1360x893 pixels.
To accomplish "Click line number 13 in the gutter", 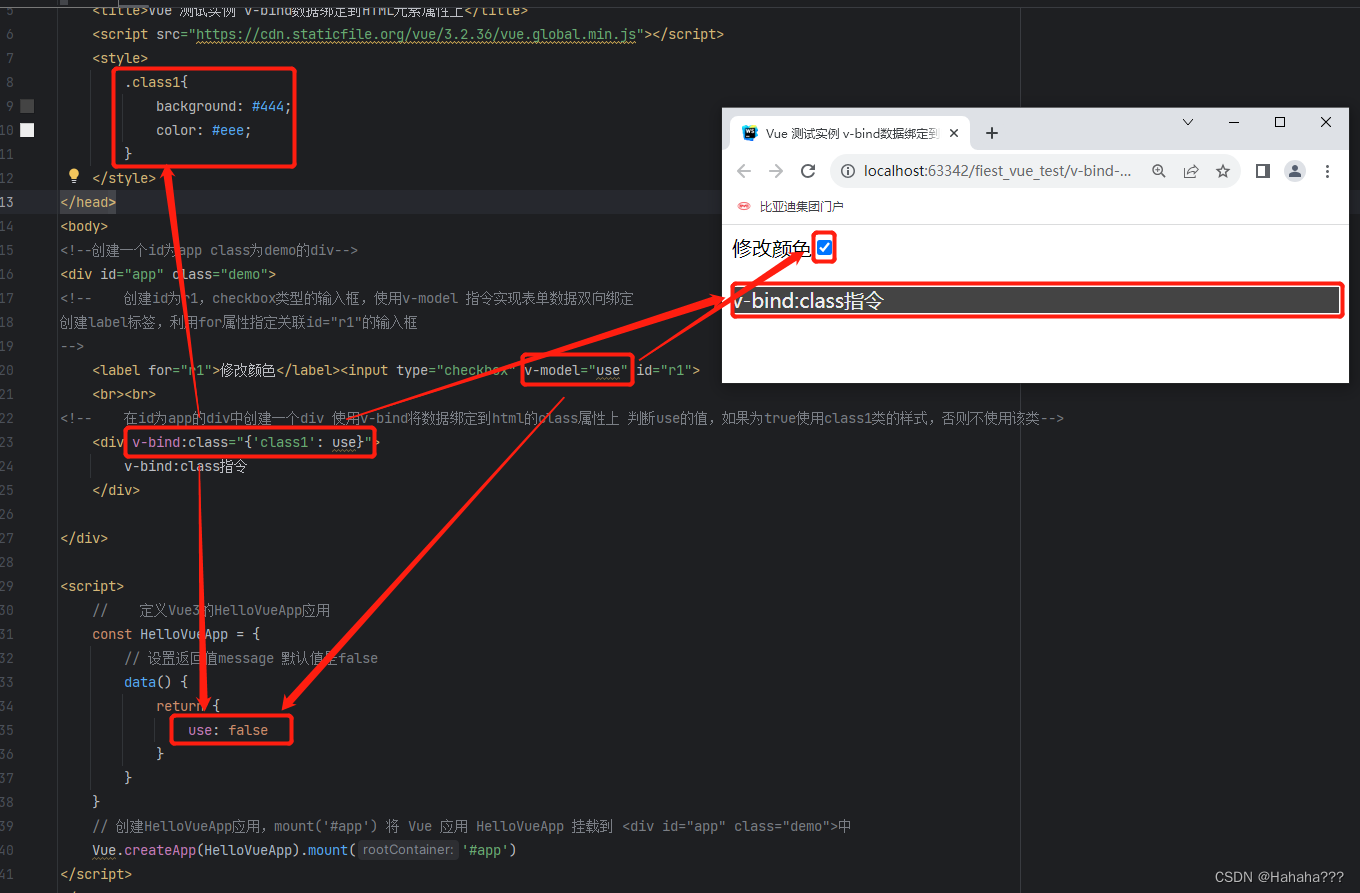I will [x=7, y=202].
